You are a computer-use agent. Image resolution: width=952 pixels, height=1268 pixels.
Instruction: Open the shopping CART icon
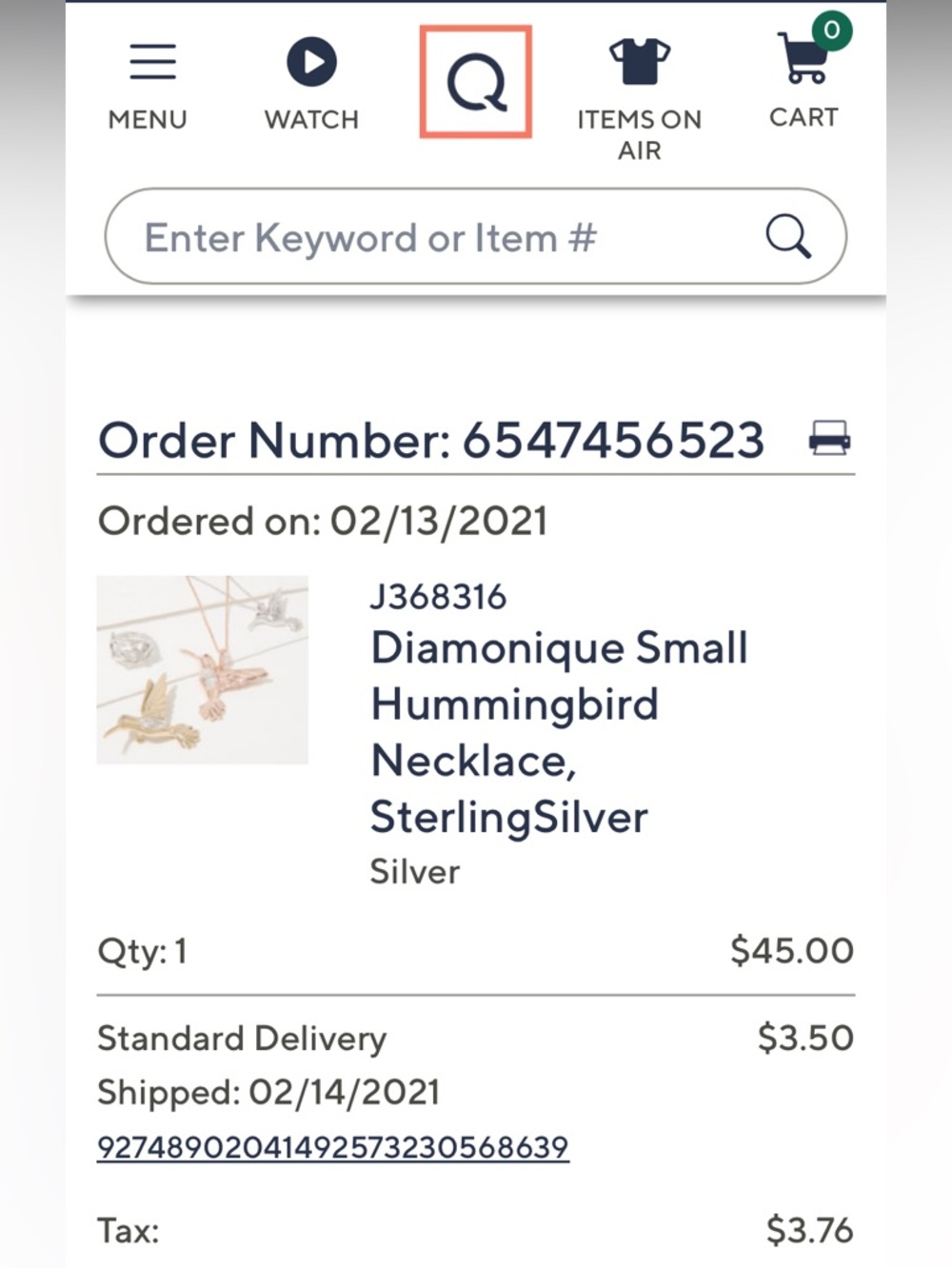coord(803,57)
